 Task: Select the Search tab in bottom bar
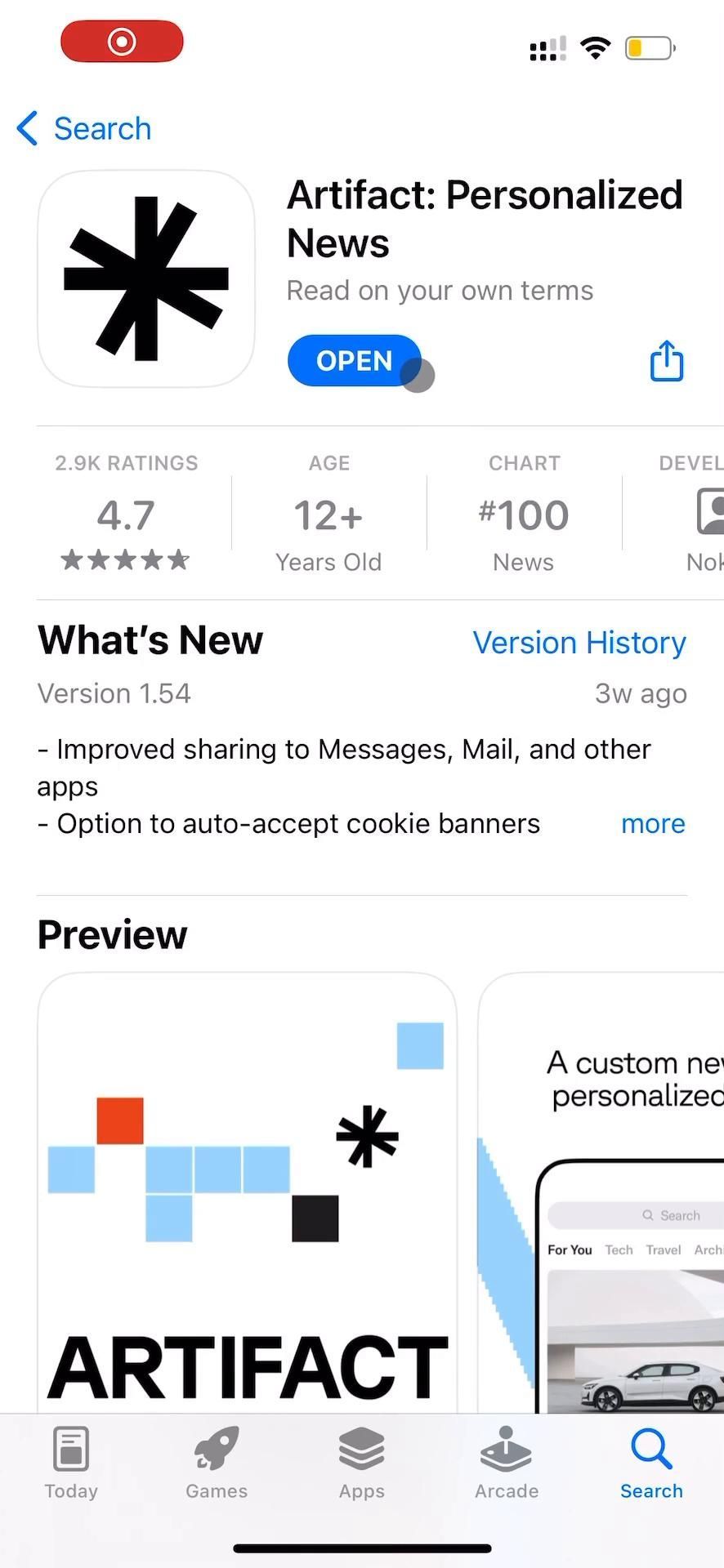[651, 1463]
